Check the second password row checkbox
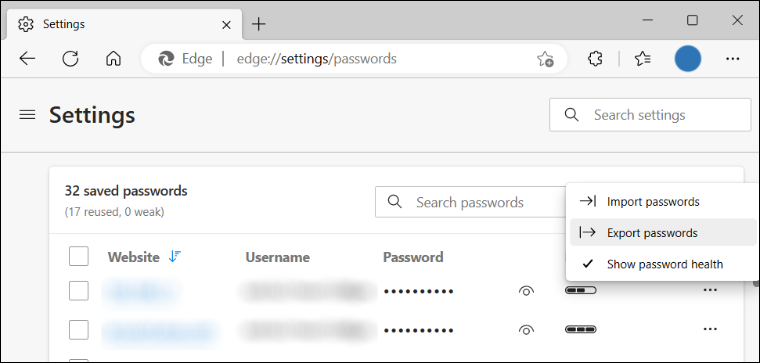 pos(79,330)
